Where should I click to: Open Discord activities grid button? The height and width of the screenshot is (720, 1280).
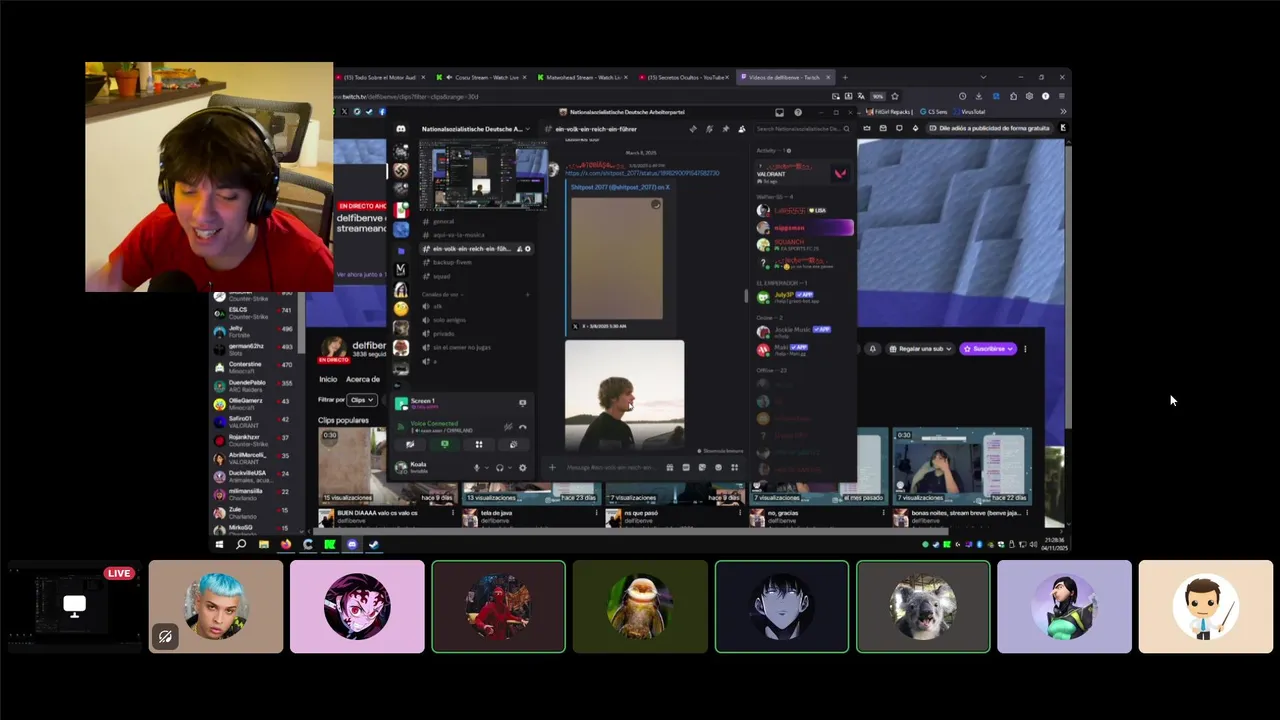click(x=479, y=444)
